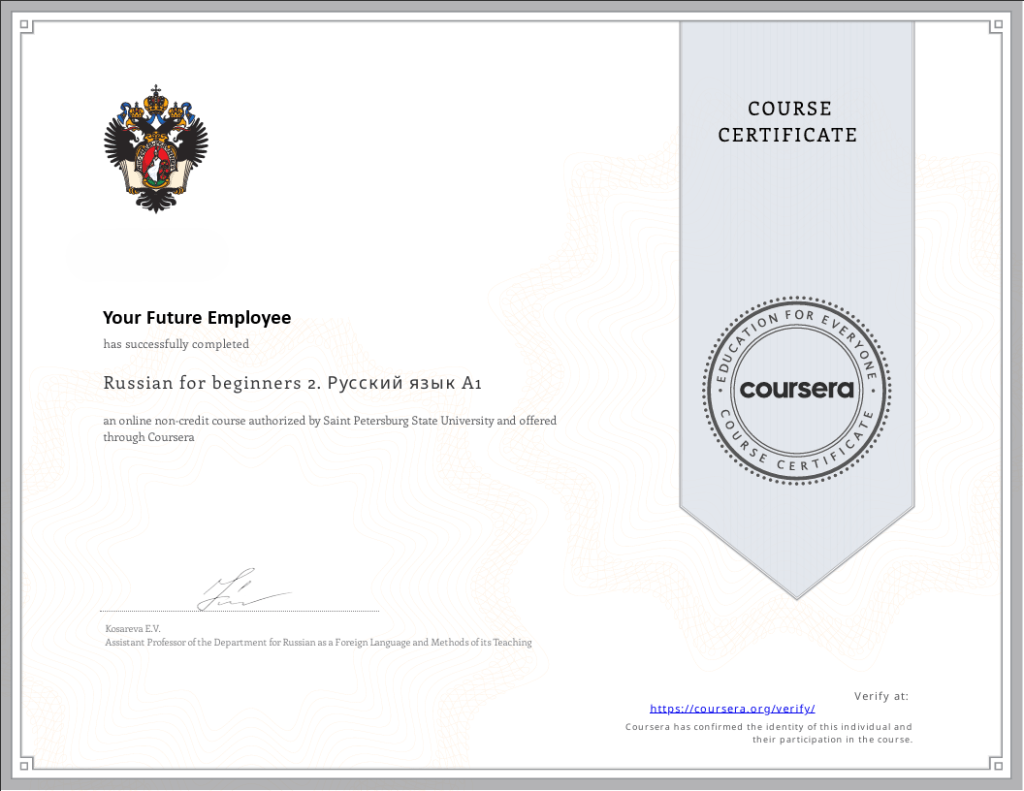
Task: Click the course title Russian for beginners 2
Action: (292, 382)
